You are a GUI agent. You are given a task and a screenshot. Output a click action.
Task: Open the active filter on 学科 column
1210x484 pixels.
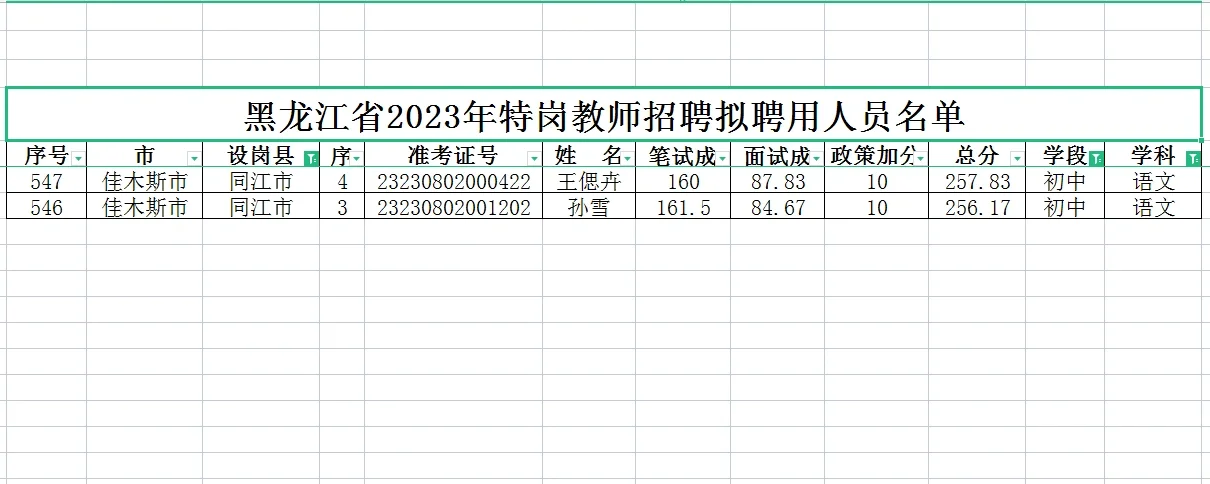tap(1192, 158)
